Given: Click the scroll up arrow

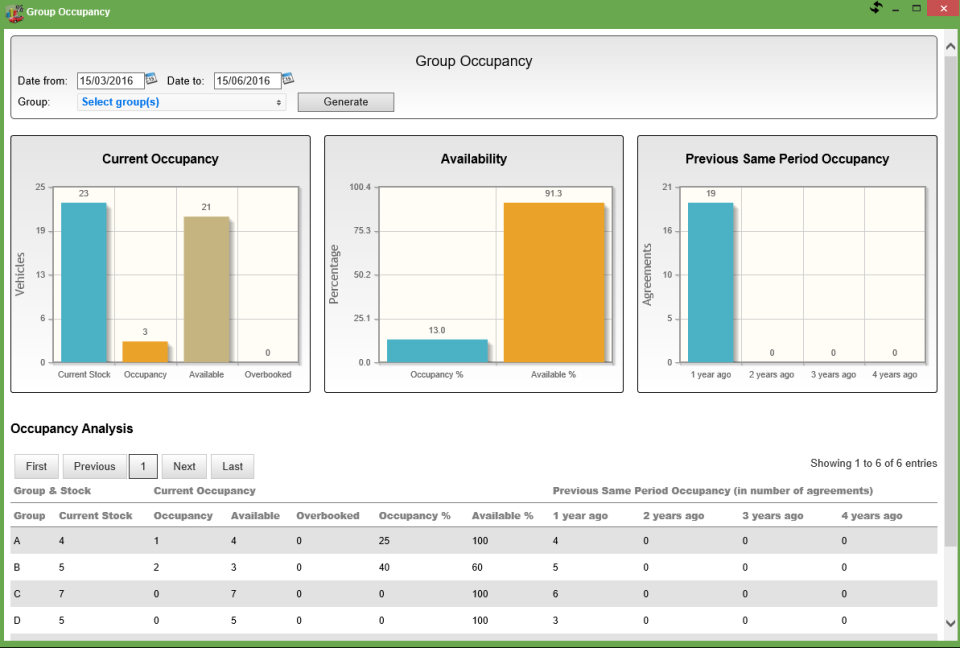Looking at the screenshot, I should tap(950, 47).
